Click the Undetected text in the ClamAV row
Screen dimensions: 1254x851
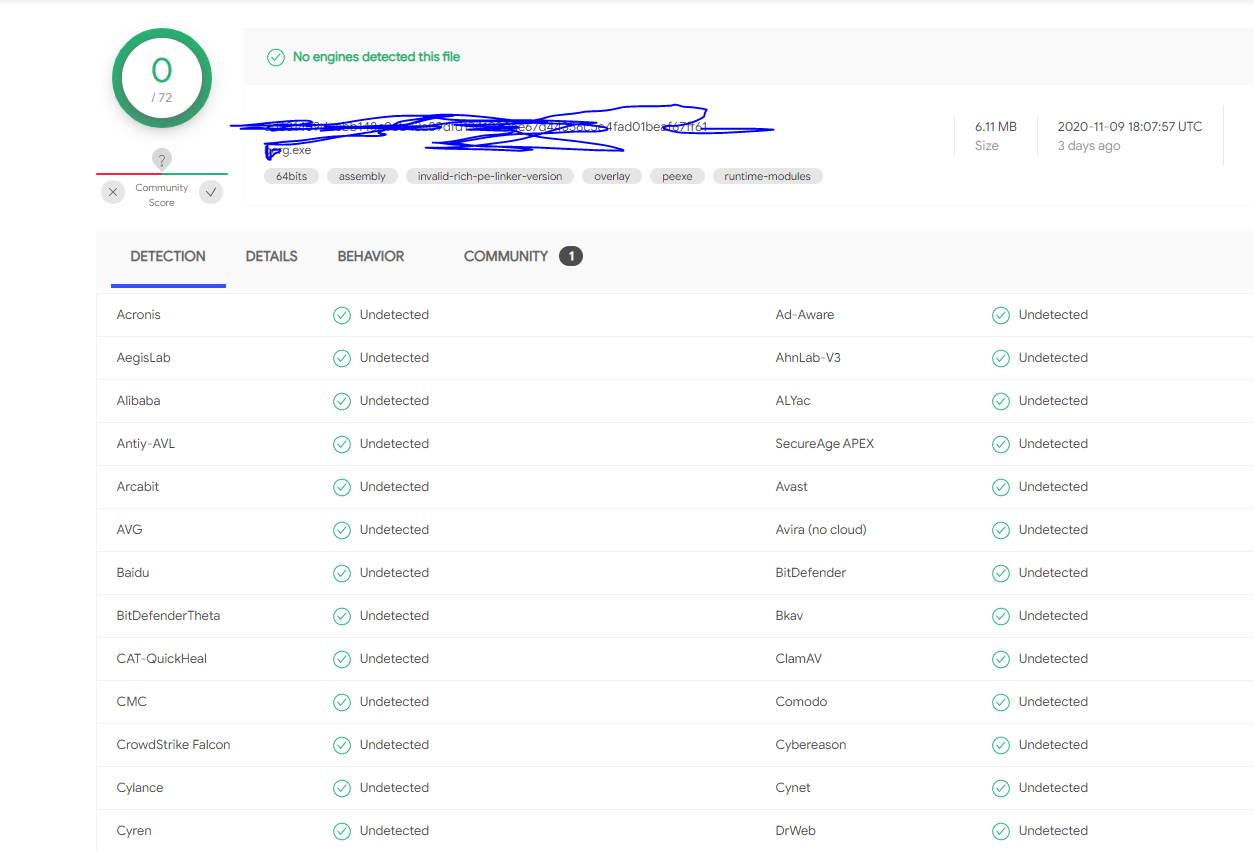click(1053, 659)
